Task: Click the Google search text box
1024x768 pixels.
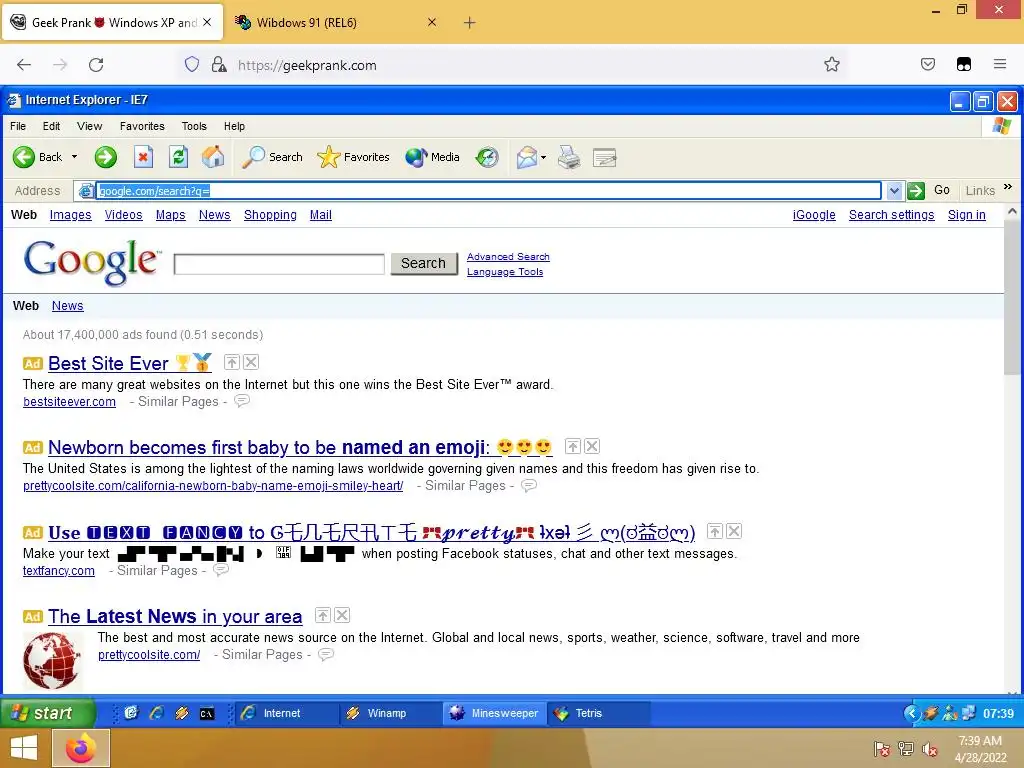Action: point(280,264)
